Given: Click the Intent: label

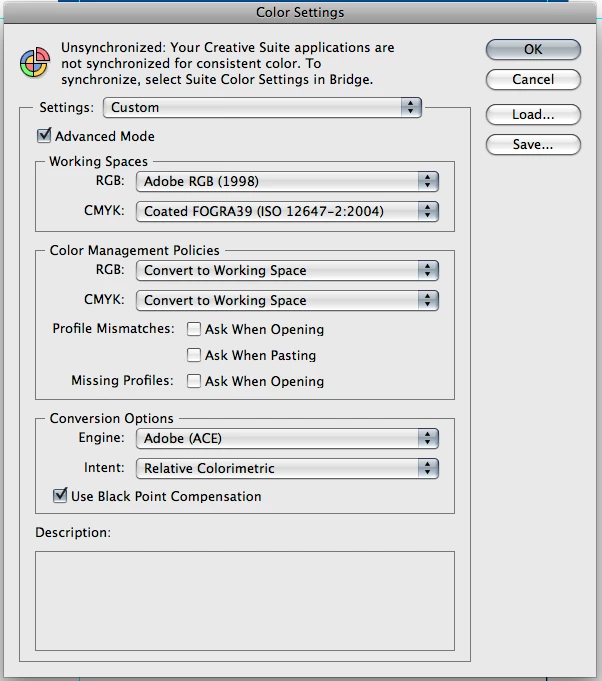Looking at the screenshot, I should coord(104,468).
